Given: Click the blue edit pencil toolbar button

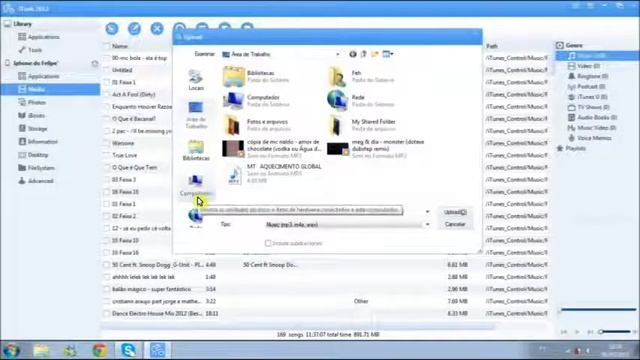Looking at the screenshot, I should pyautogui.click(x=134, y=29).
